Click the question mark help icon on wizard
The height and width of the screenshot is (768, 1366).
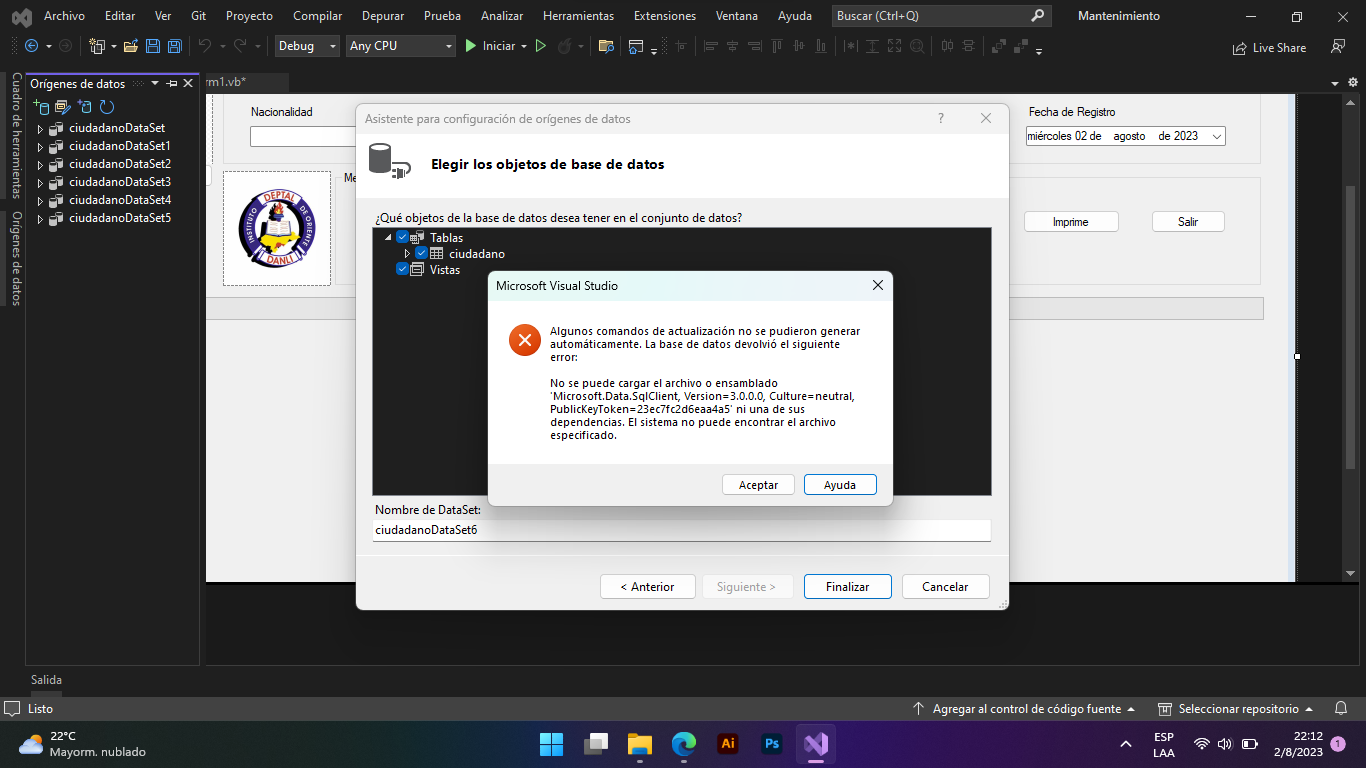(x=940, y=118)
